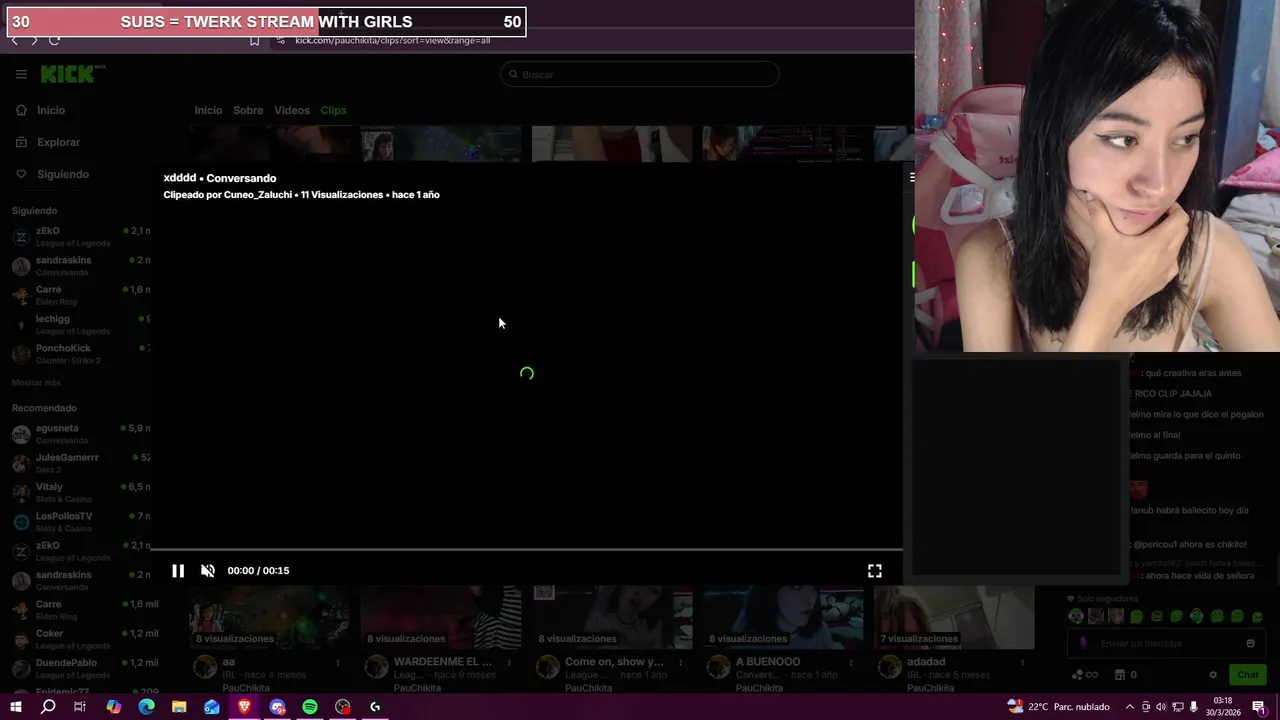Click clipper name Cuneo_Zaluchi

click(x=258, y=195)
